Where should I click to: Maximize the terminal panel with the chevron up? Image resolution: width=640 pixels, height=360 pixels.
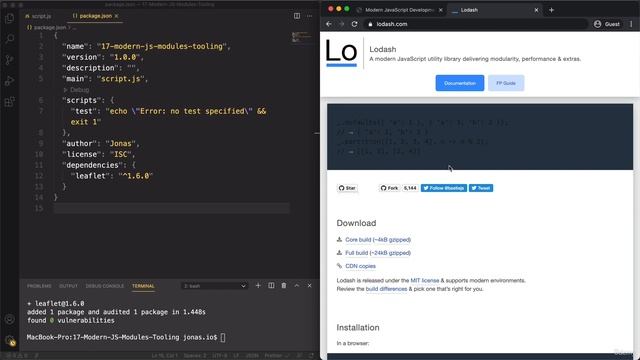pyautogui.click(x=297, y=286)
